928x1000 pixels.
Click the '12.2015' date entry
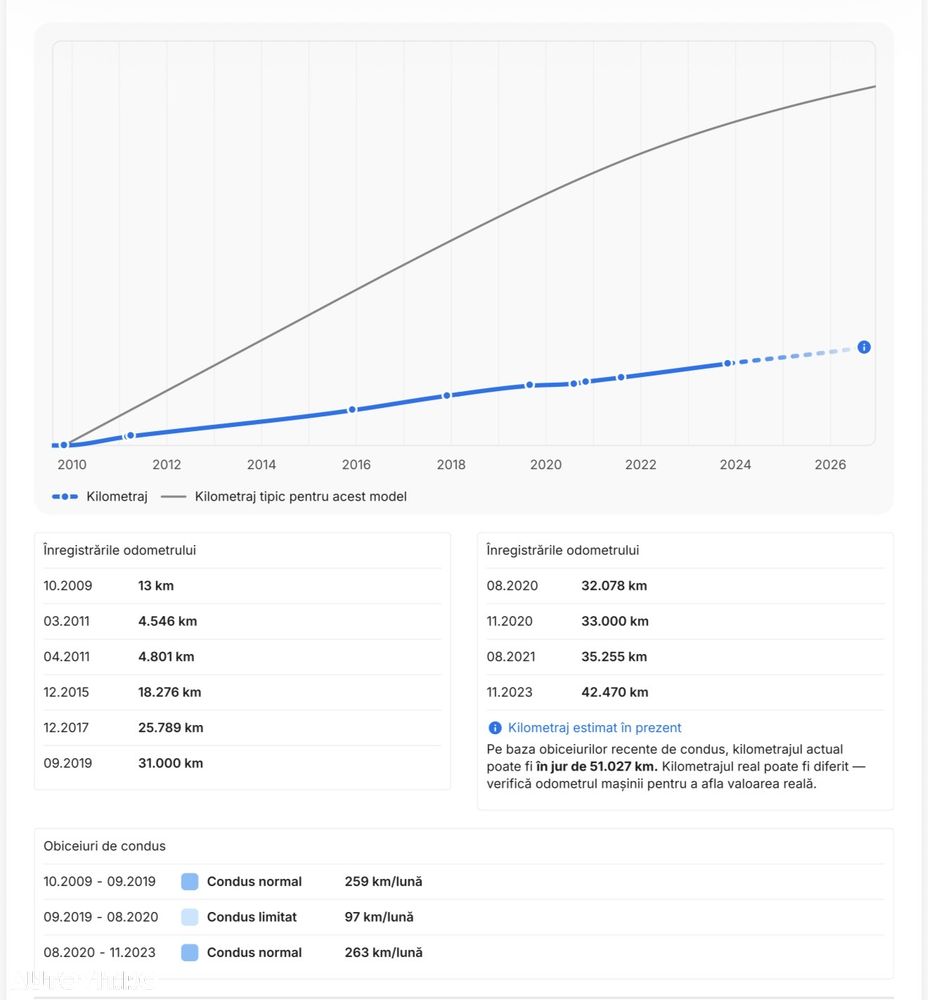pos(66,693)
